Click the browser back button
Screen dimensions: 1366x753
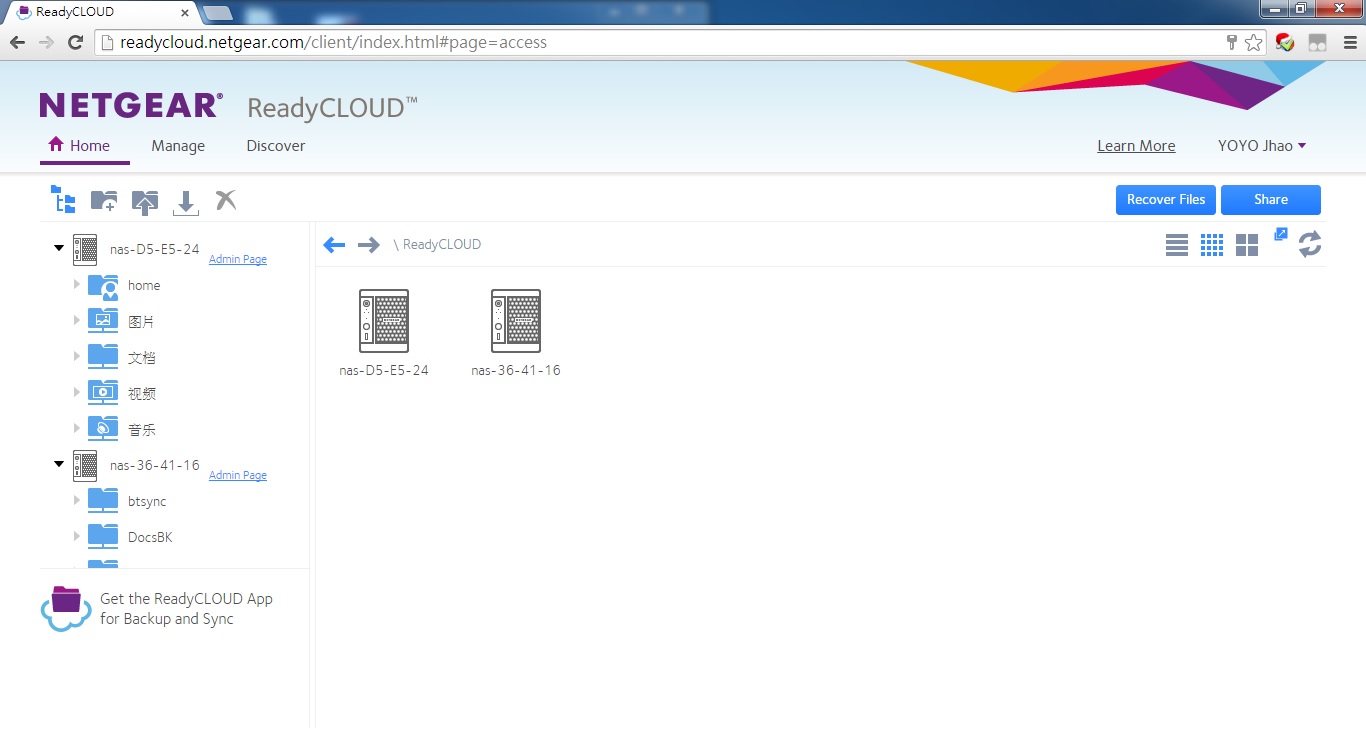[17, 42]
